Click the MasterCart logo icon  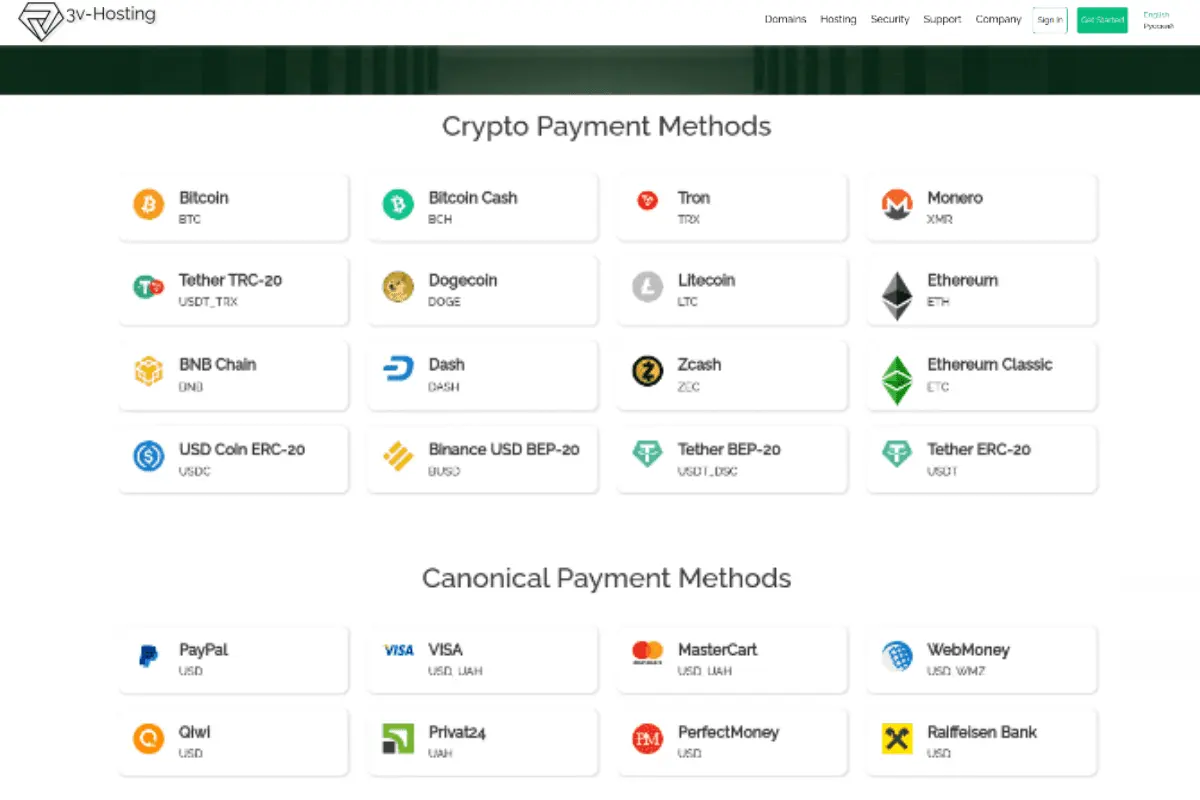click(647, 653)
